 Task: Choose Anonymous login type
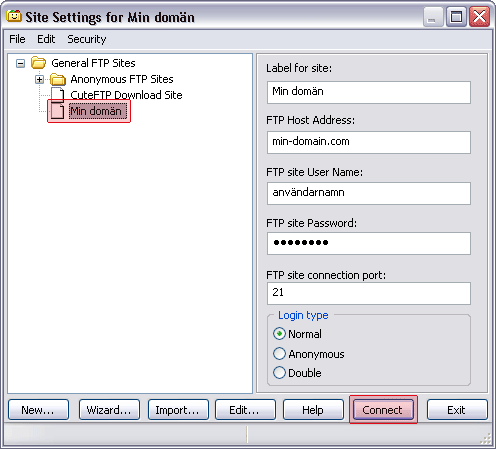(279, 353)
